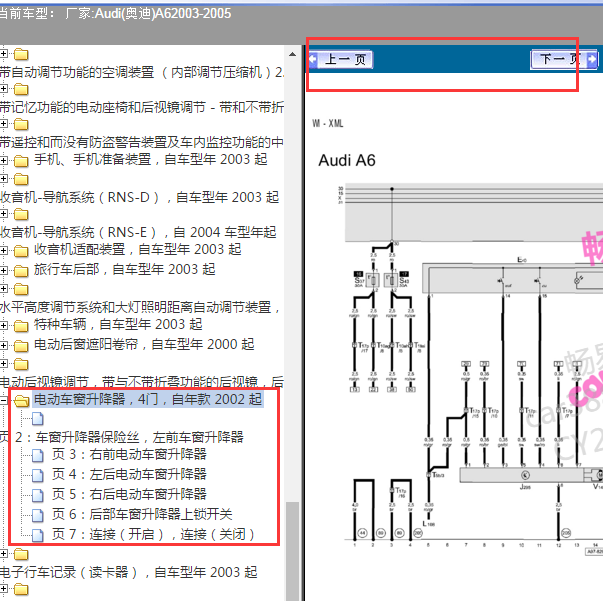Click folder icon above 带遥控和而没有防盗警告装置
The image size is (603, 601).
(x=21, y=125)
